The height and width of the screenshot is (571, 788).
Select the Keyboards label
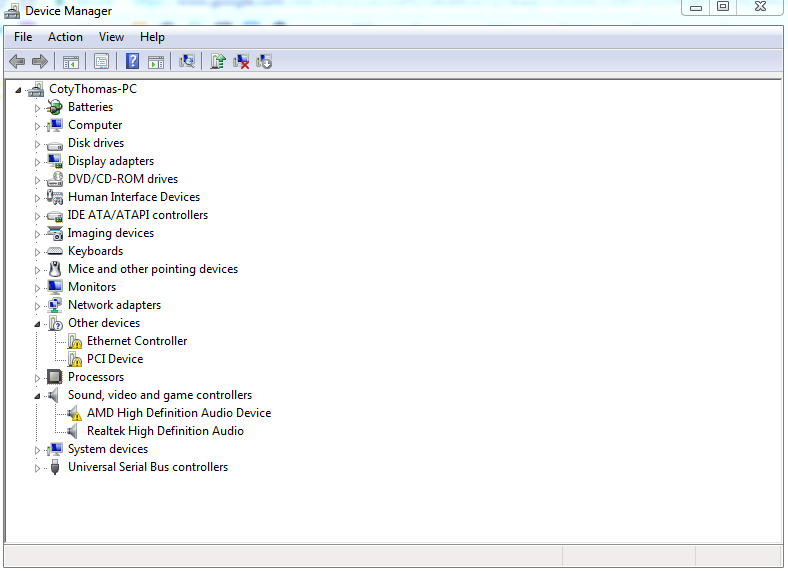point(95,251)
